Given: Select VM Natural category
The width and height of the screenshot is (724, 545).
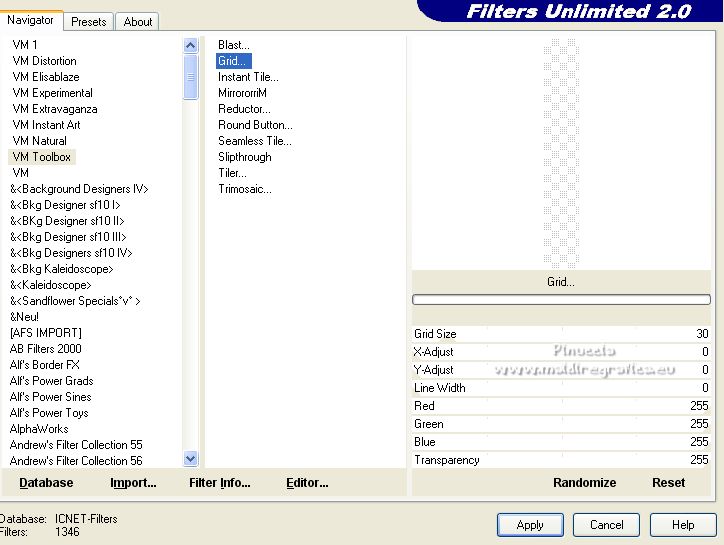Looking at the screenshot, I should coord(39,141).
